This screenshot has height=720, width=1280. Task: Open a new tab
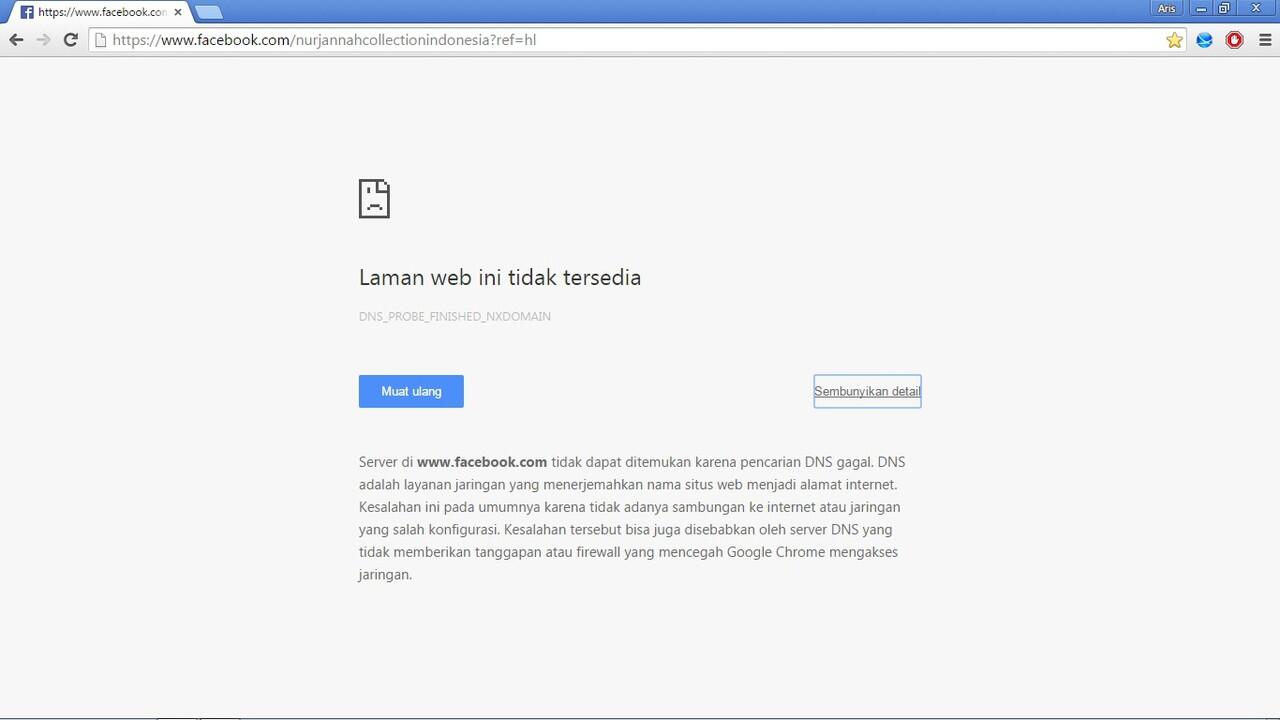click(x=209, y=13)
